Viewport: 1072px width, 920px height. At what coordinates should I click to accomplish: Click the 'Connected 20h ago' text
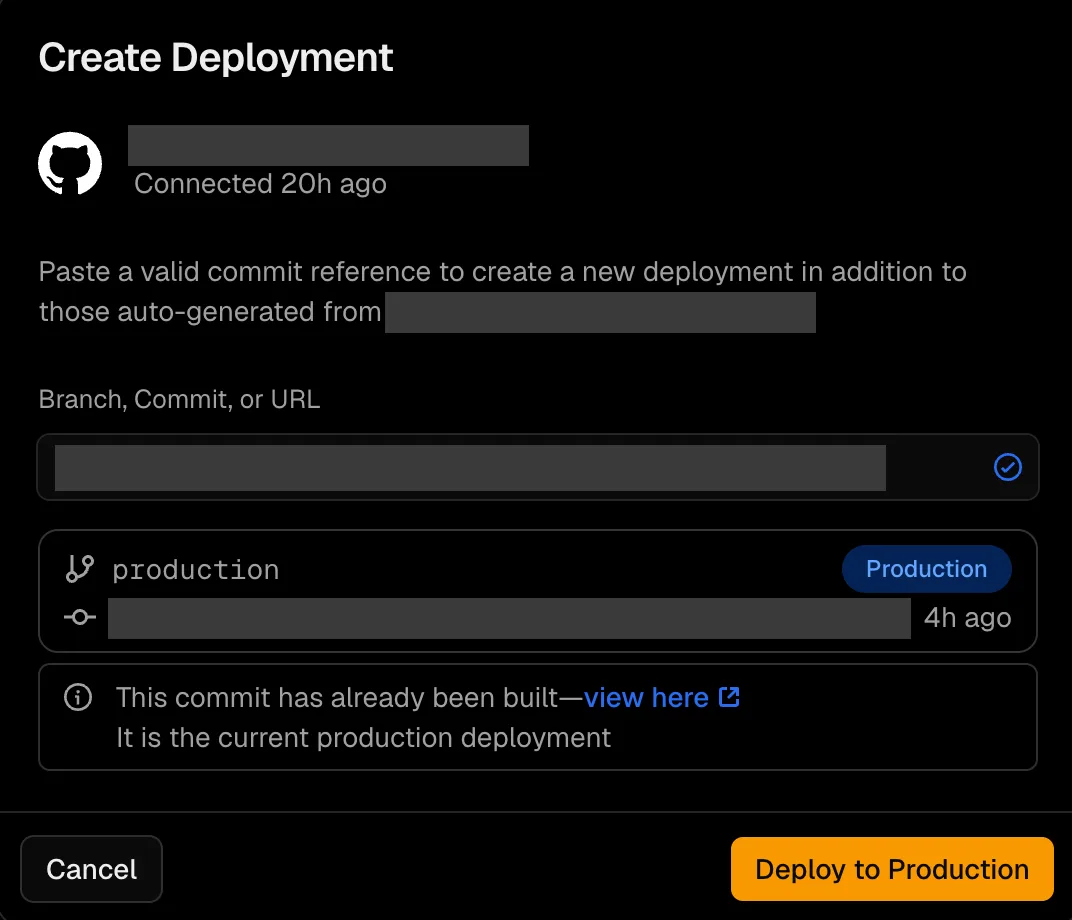pos(260,183)
